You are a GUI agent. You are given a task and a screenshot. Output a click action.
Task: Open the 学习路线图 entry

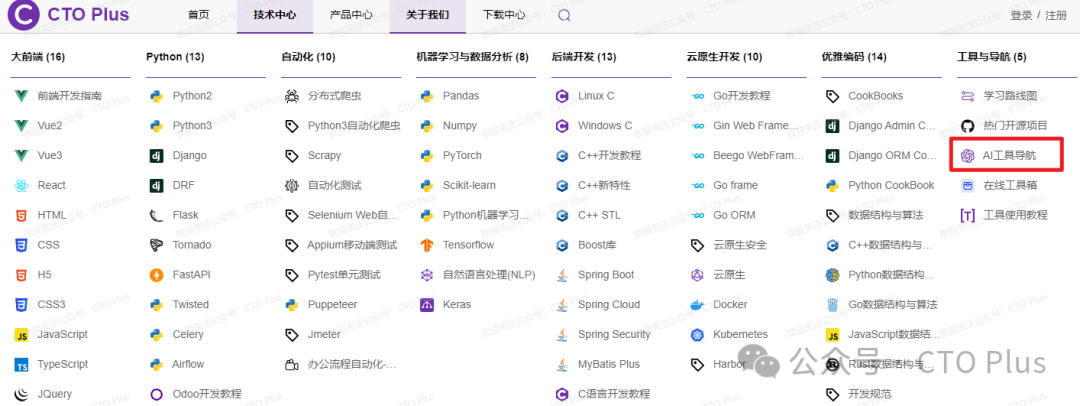coord(1010,96)
